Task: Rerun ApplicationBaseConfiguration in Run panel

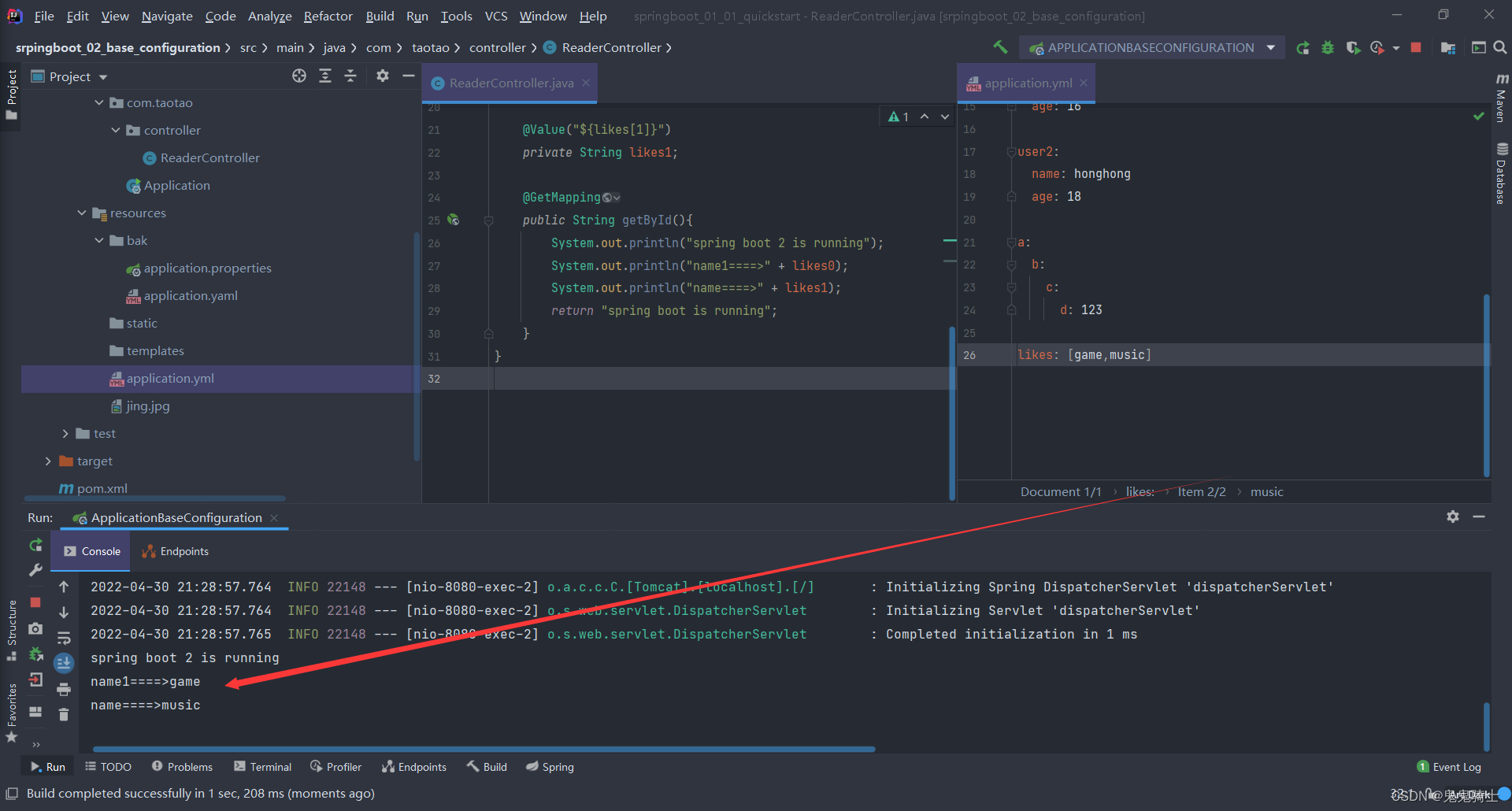Action: pyautogui.click(x=35, y=545)
